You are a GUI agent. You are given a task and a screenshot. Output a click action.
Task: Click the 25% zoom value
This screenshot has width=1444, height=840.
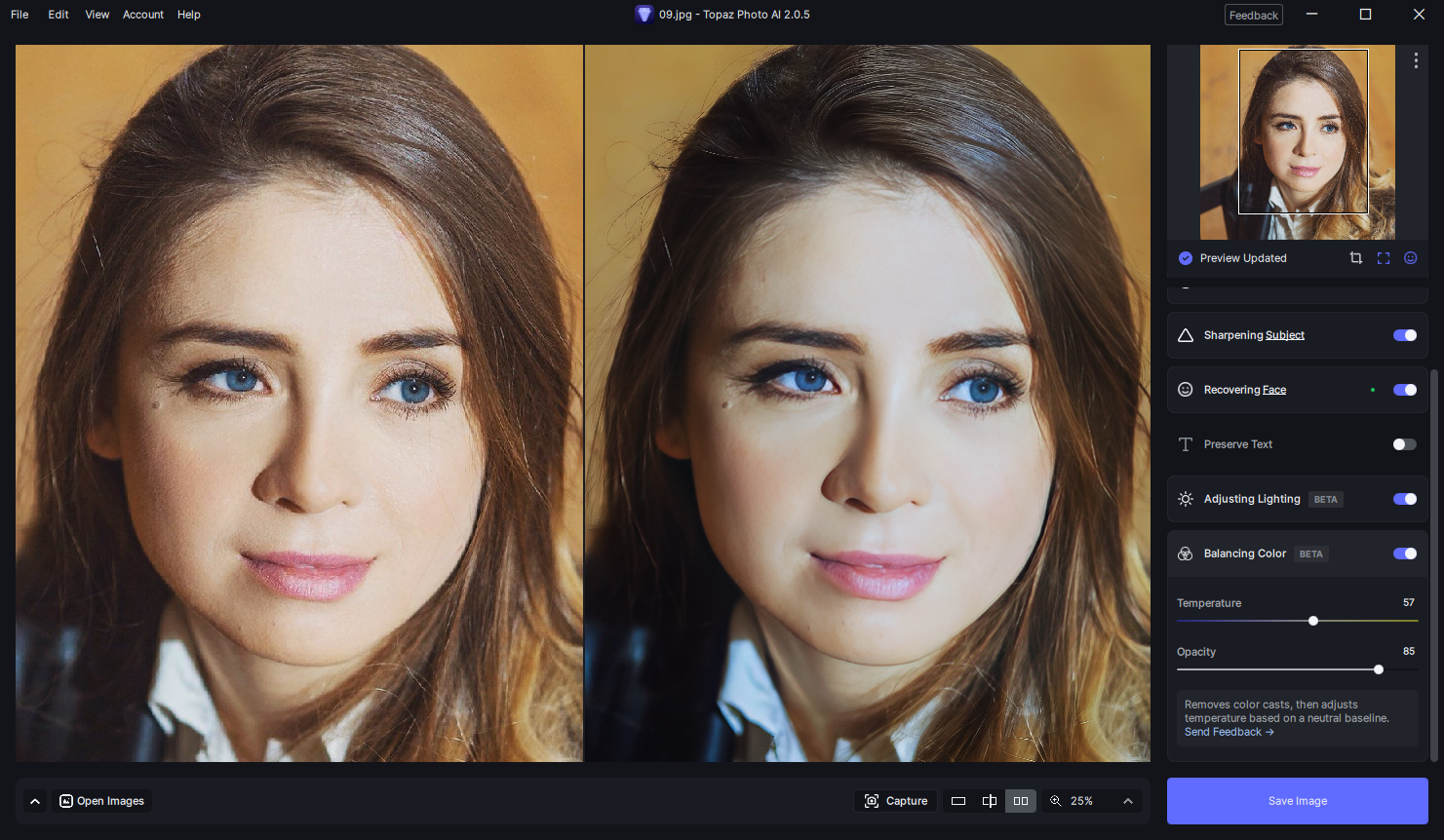(x=1081, y=801)
